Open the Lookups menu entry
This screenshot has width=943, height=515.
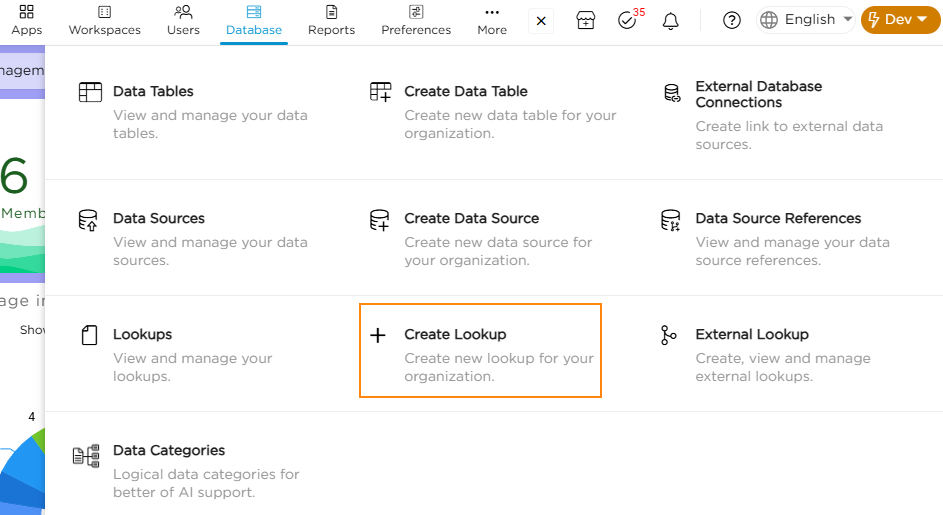click(142, 335)
